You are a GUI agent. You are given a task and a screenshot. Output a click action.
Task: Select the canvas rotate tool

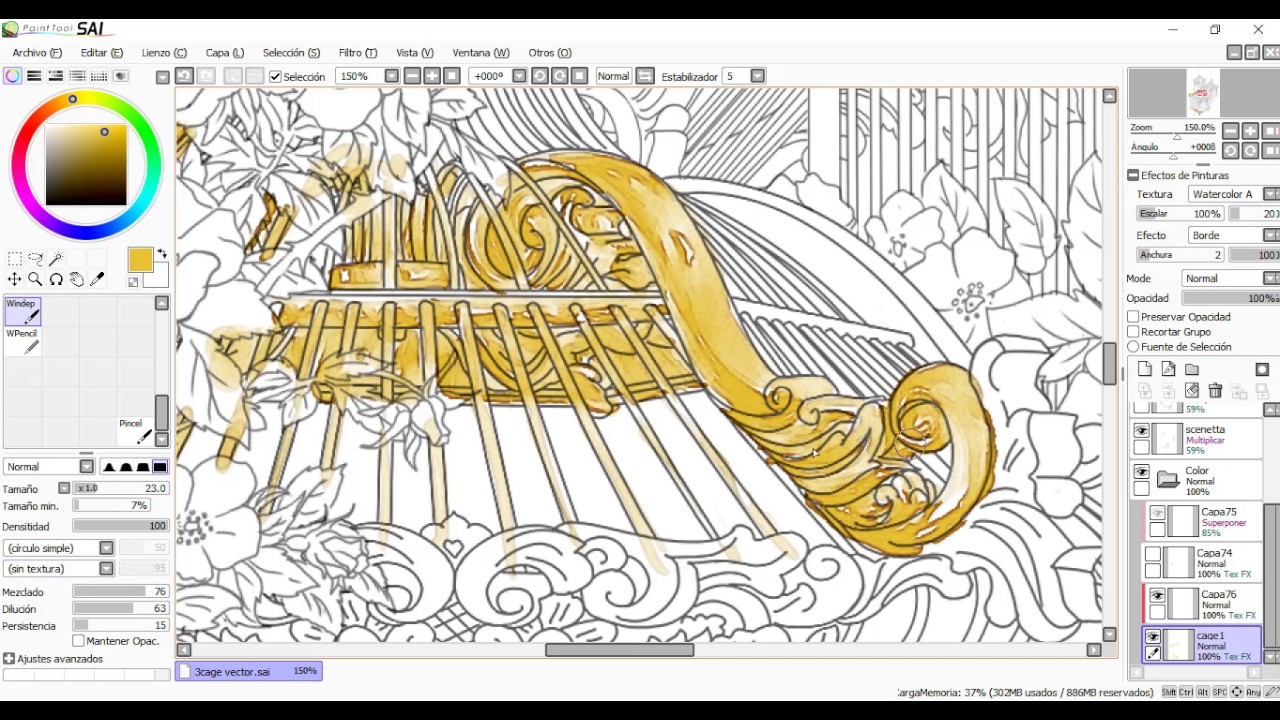pos(56,279)
